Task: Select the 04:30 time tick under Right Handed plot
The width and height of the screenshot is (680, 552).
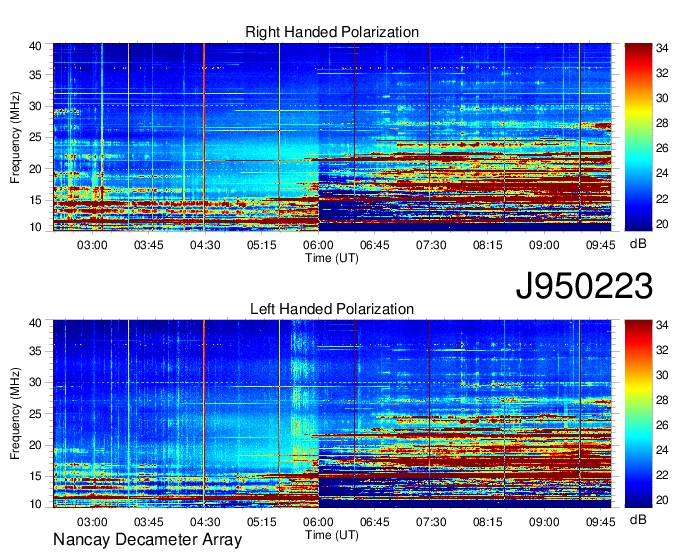Action: click(205, 245)
